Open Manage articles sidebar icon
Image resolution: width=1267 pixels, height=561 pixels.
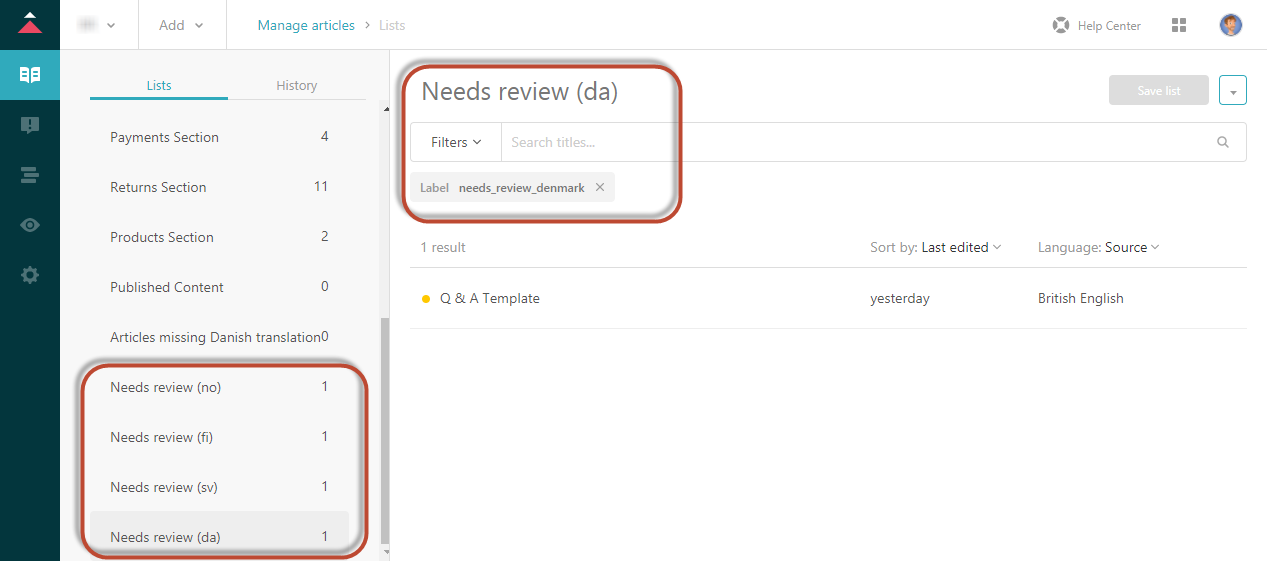click(x=30, y=75)
